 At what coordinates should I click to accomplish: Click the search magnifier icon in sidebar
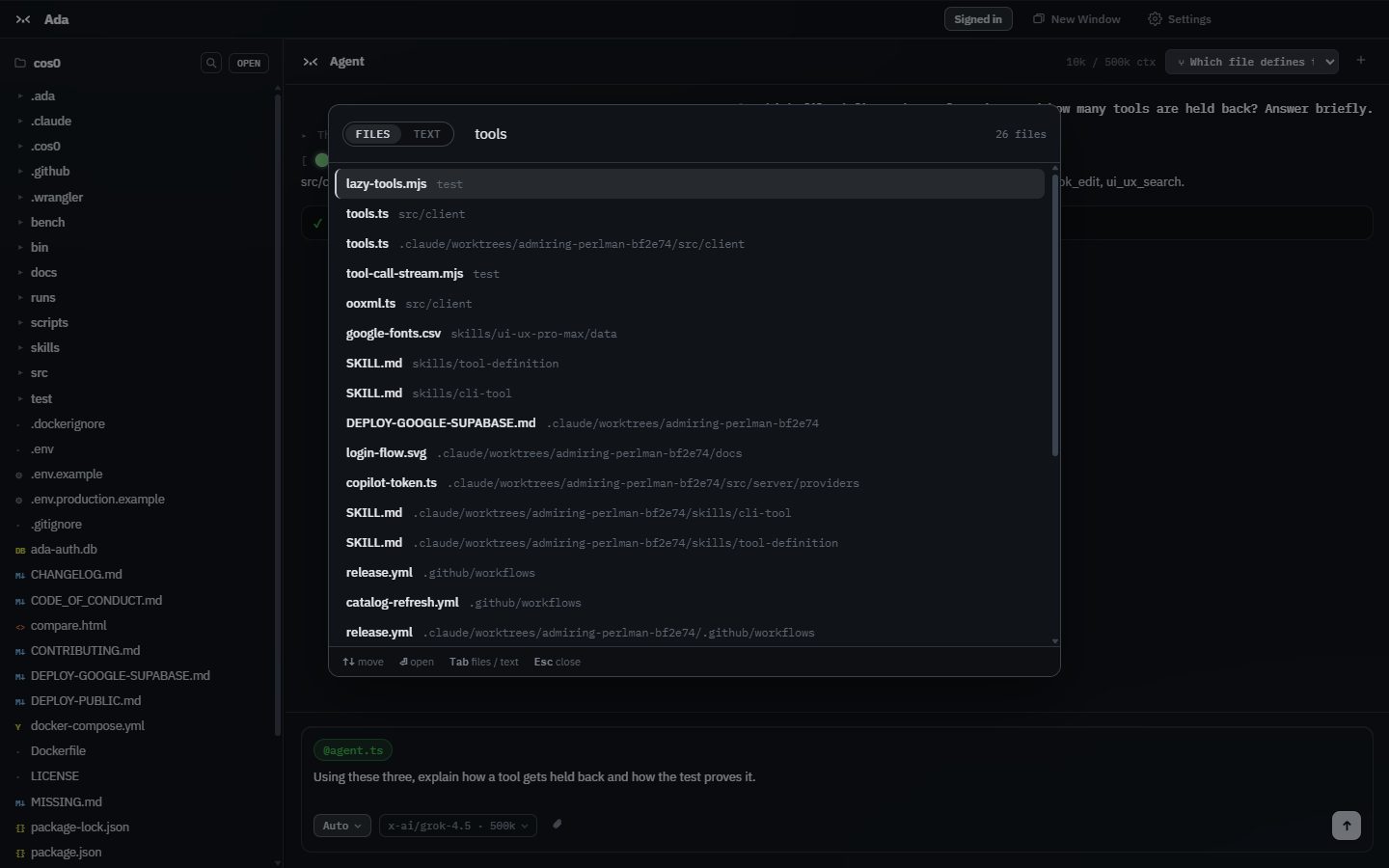[211, 63]
